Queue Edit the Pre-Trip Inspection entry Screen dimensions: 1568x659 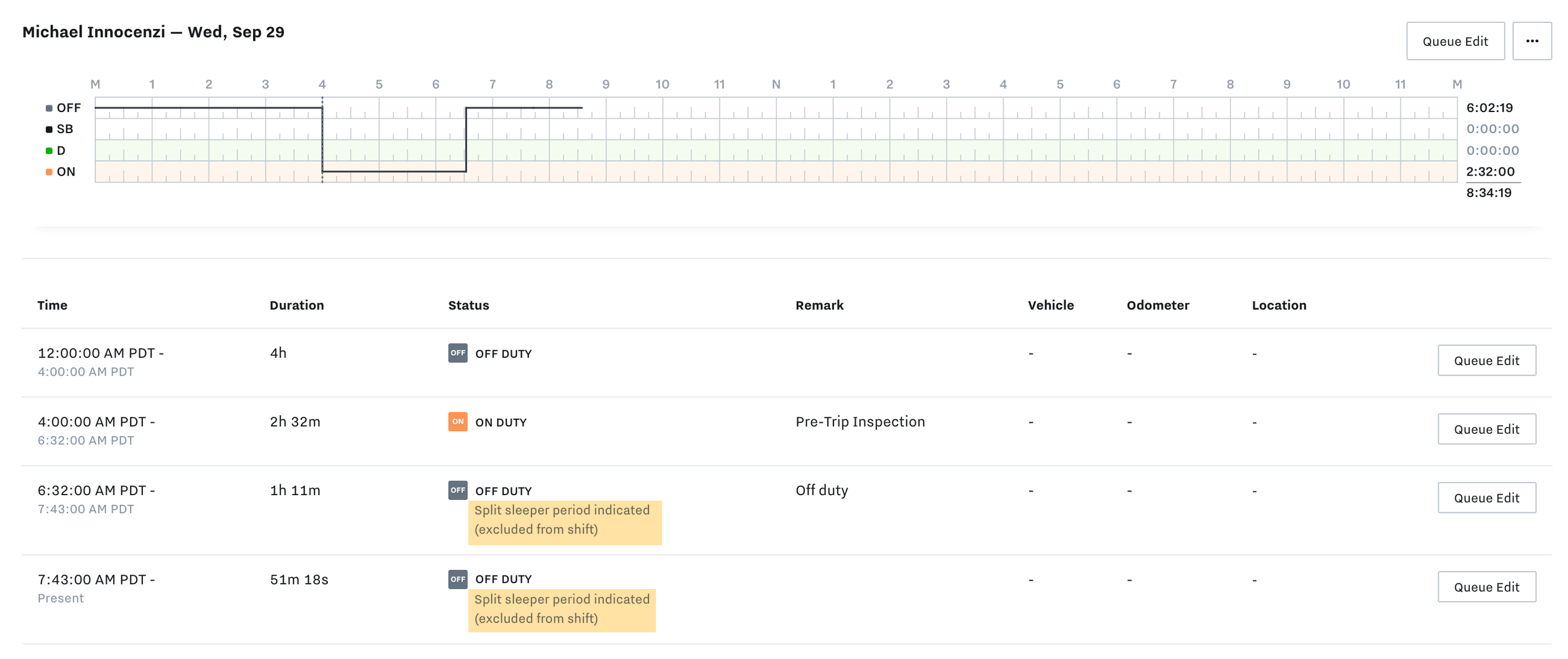[x=1487, y=428]
